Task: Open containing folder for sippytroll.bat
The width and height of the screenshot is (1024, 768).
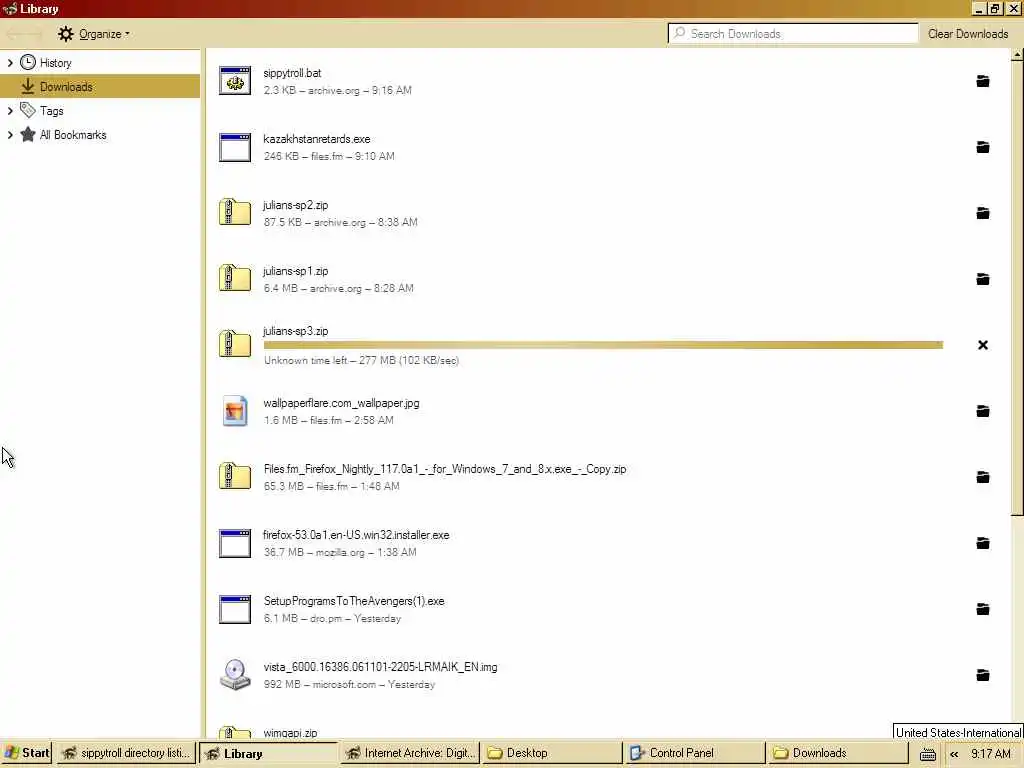Action: pos(982,81)
